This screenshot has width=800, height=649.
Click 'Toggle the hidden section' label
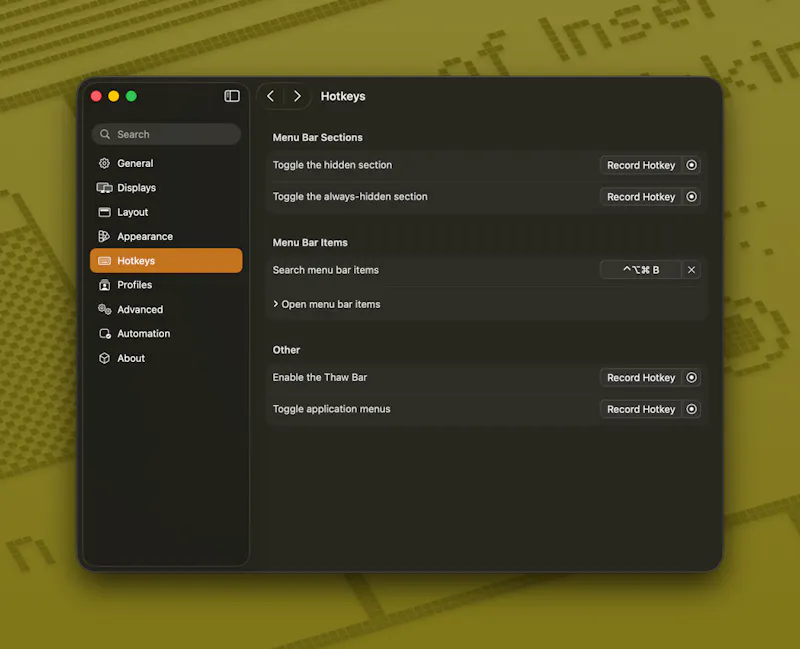332,165
